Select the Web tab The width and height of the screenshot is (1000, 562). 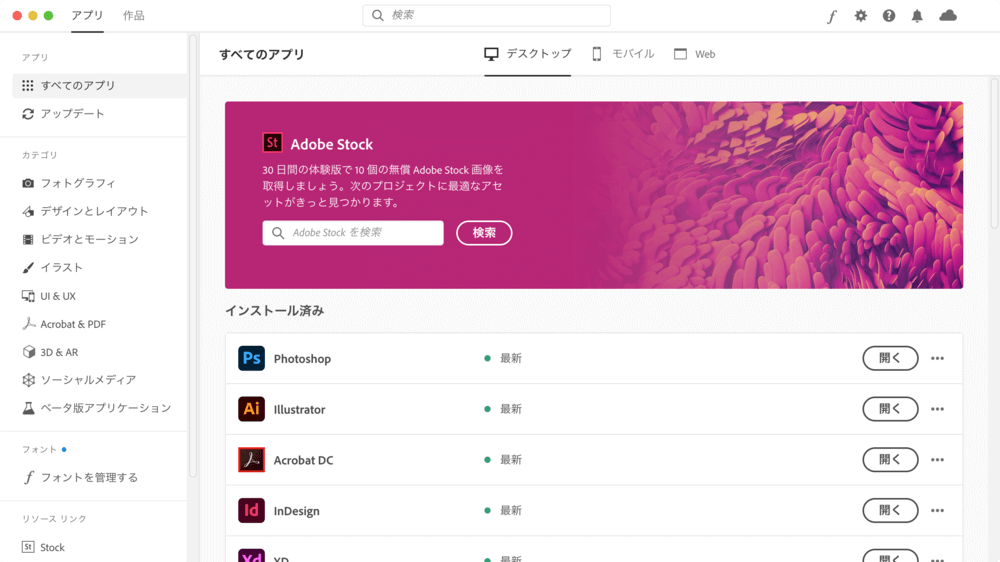click(x=695, y=54)
